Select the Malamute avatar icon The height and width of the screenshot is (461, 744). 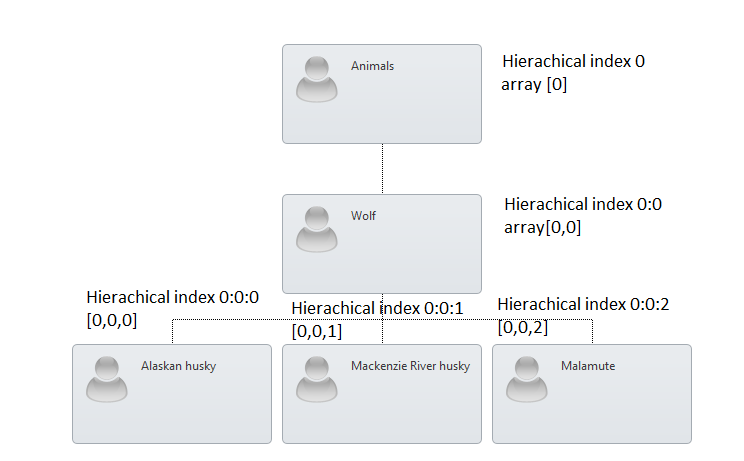coord(527,379)
